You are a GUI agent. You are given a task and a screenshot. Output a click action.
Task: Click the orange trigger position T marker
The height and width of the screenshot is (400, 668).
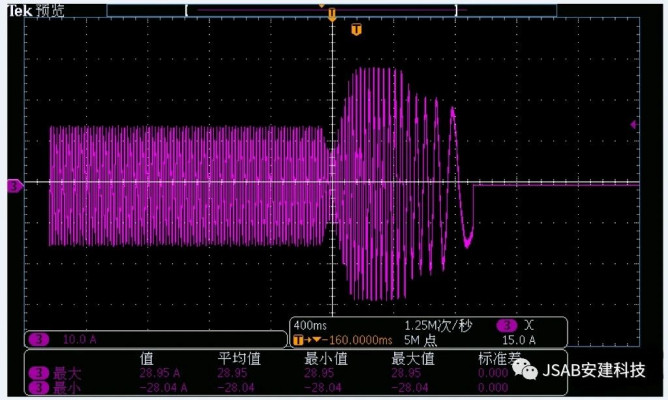coord(355,30)
